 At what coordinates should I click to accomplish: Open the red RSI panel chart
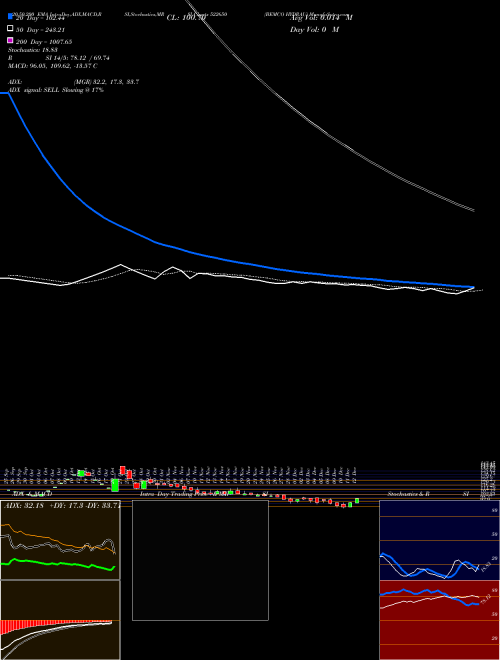click(x=439, y=620)
